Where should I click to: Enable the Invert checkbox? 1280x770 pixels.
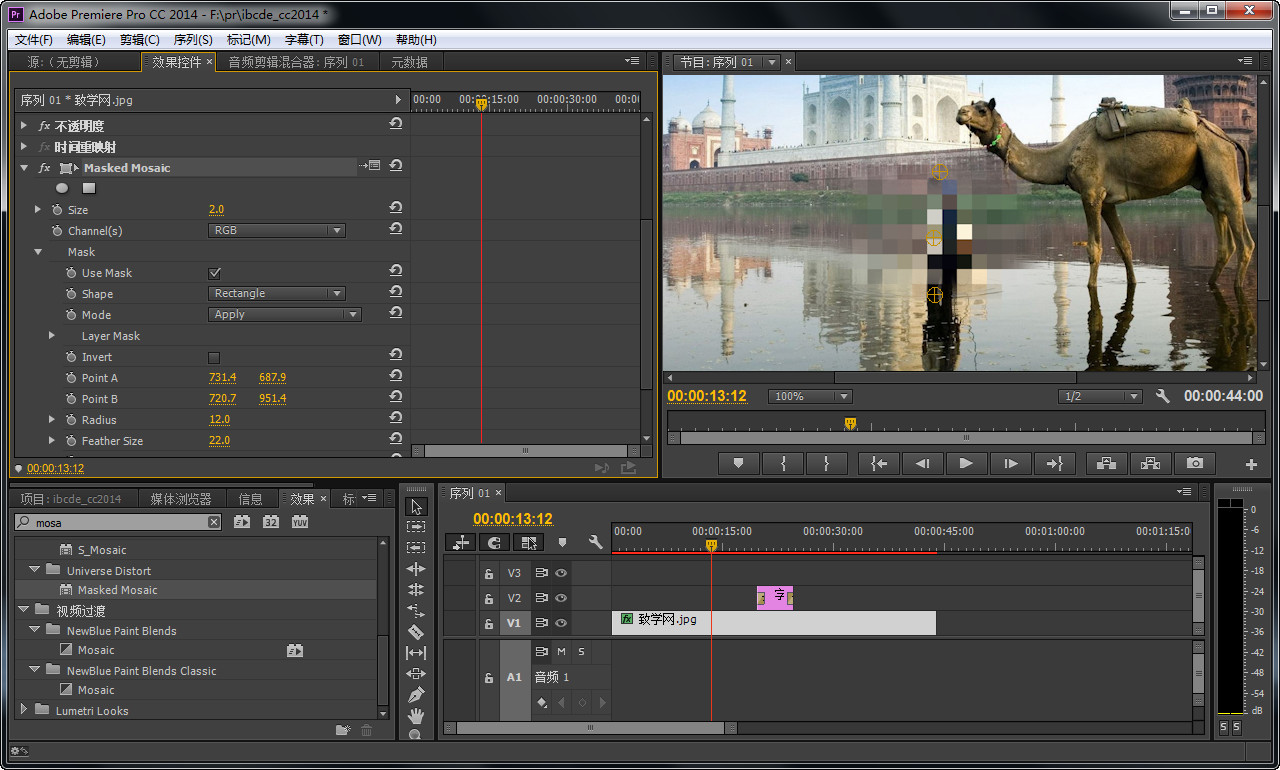214,357
